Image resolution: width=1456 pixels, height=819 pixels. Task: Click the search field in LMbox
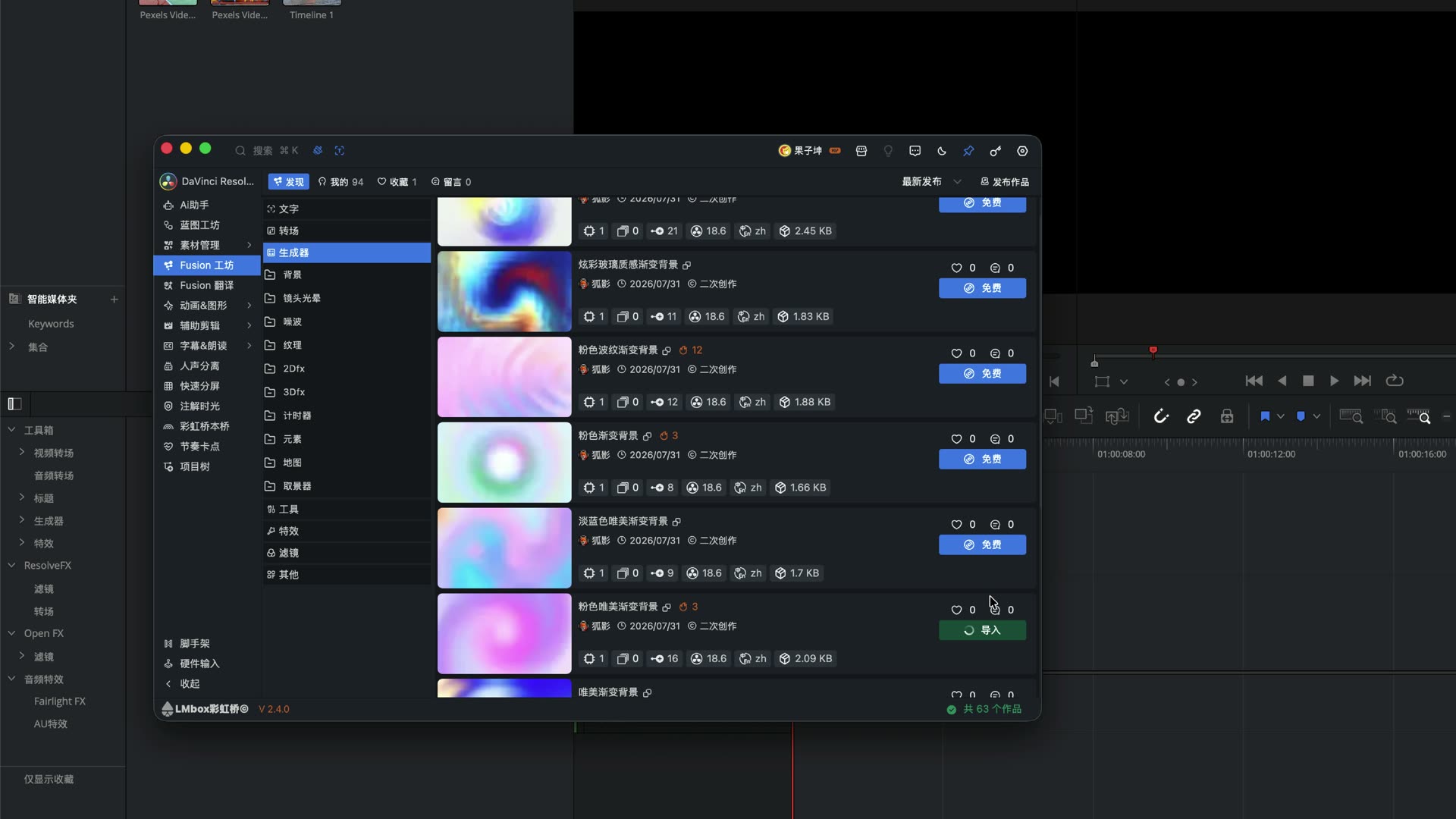(267, 150)
